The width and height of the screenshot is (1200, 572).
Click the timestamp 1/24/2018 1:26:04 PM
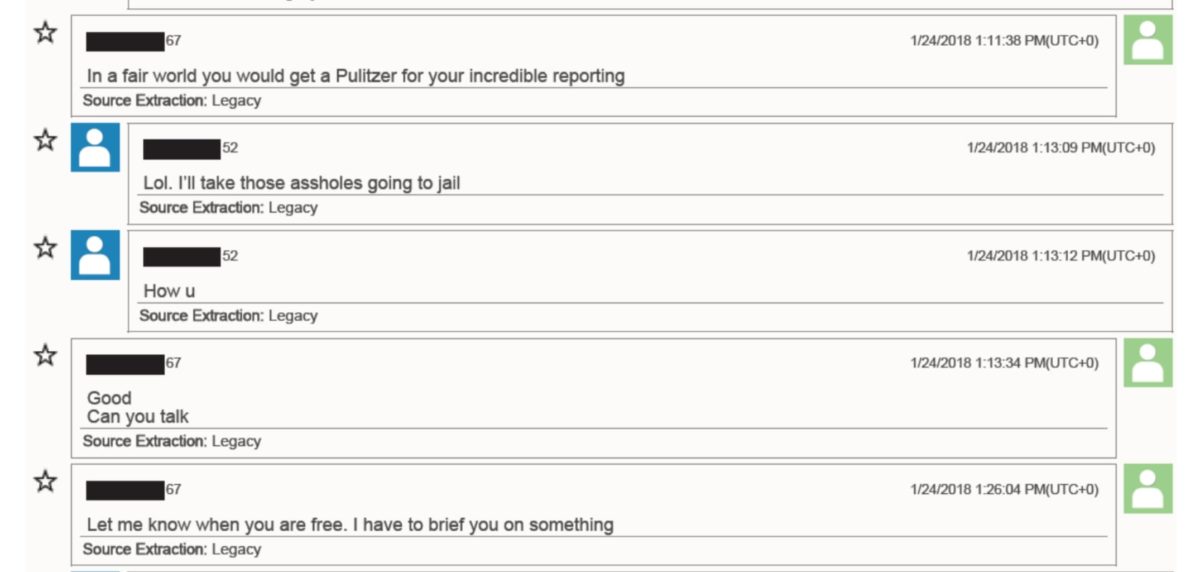coord(1004,490)
